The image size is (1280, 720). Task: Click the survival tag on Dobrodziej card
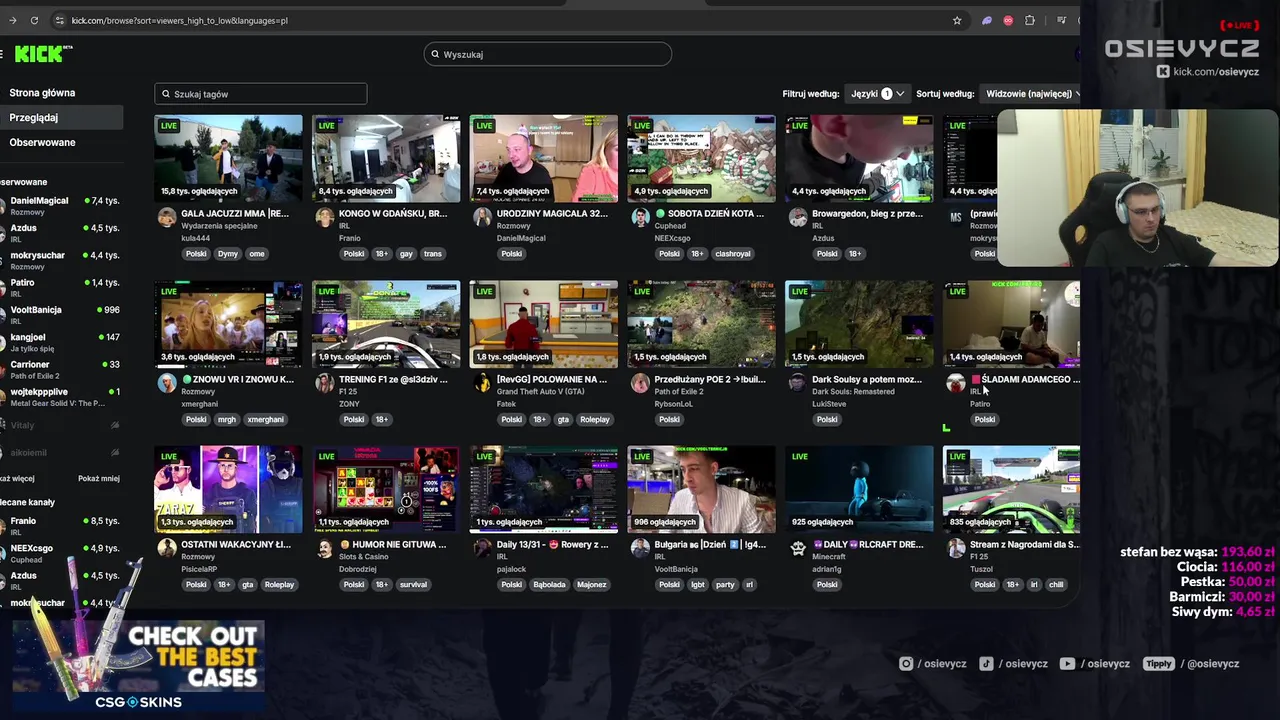(x=413, y=584)
